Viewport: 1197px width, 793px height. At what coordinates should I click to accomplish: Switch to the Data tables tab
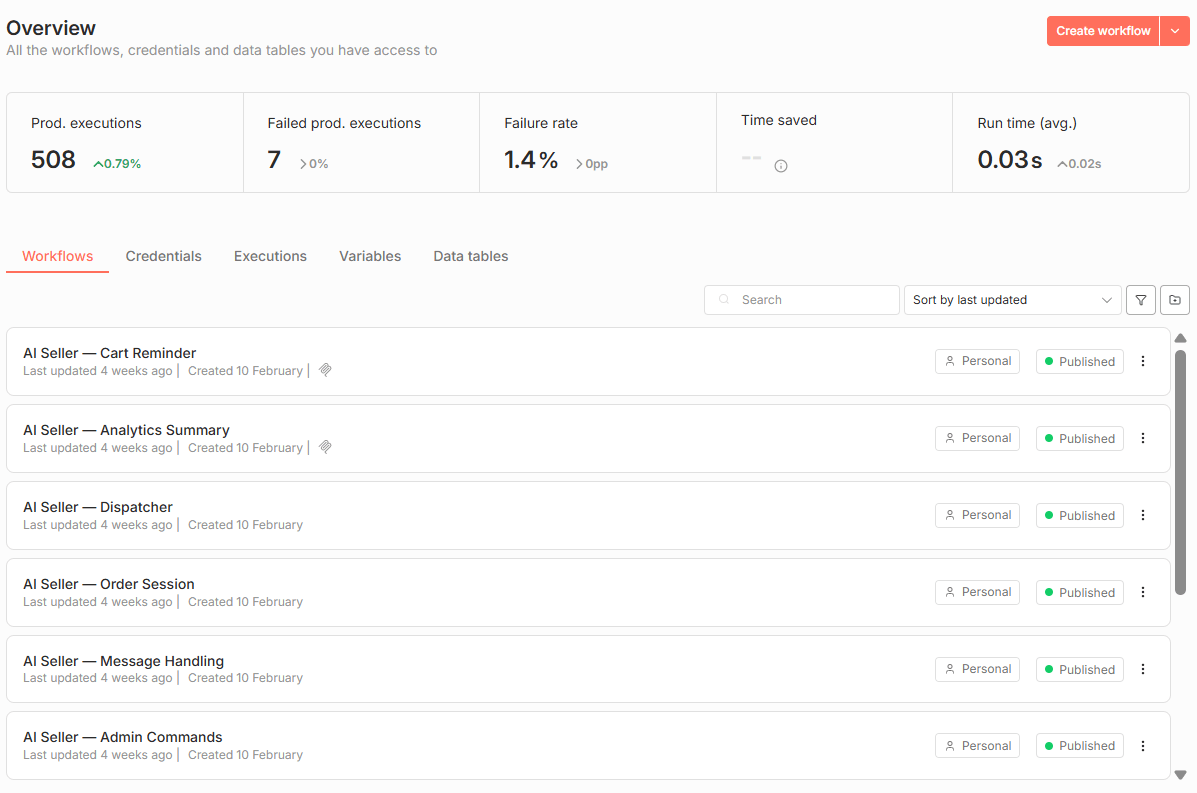(x=471, y=256)
